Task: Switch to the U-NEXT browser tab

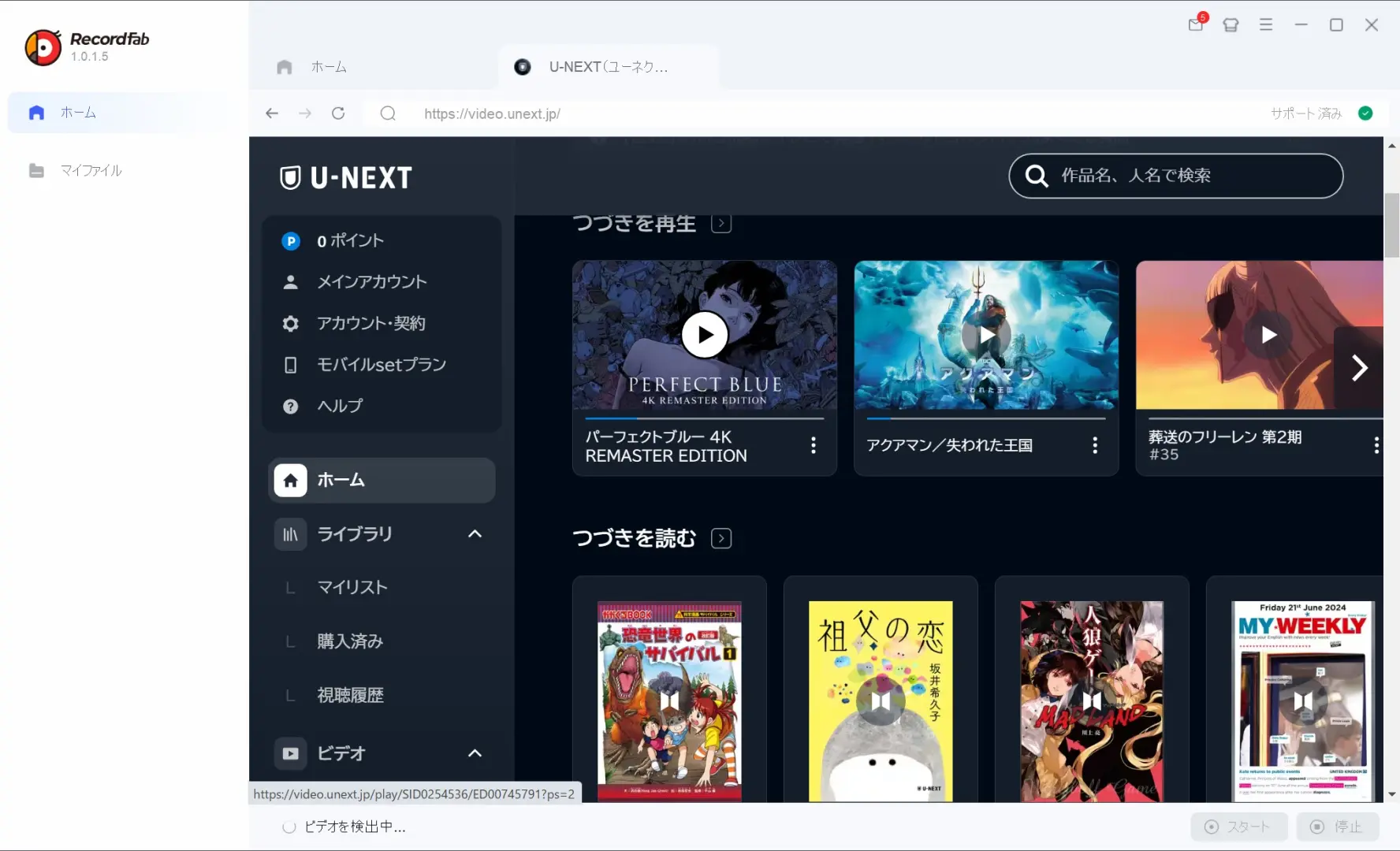Action: [x=609, y=67]
